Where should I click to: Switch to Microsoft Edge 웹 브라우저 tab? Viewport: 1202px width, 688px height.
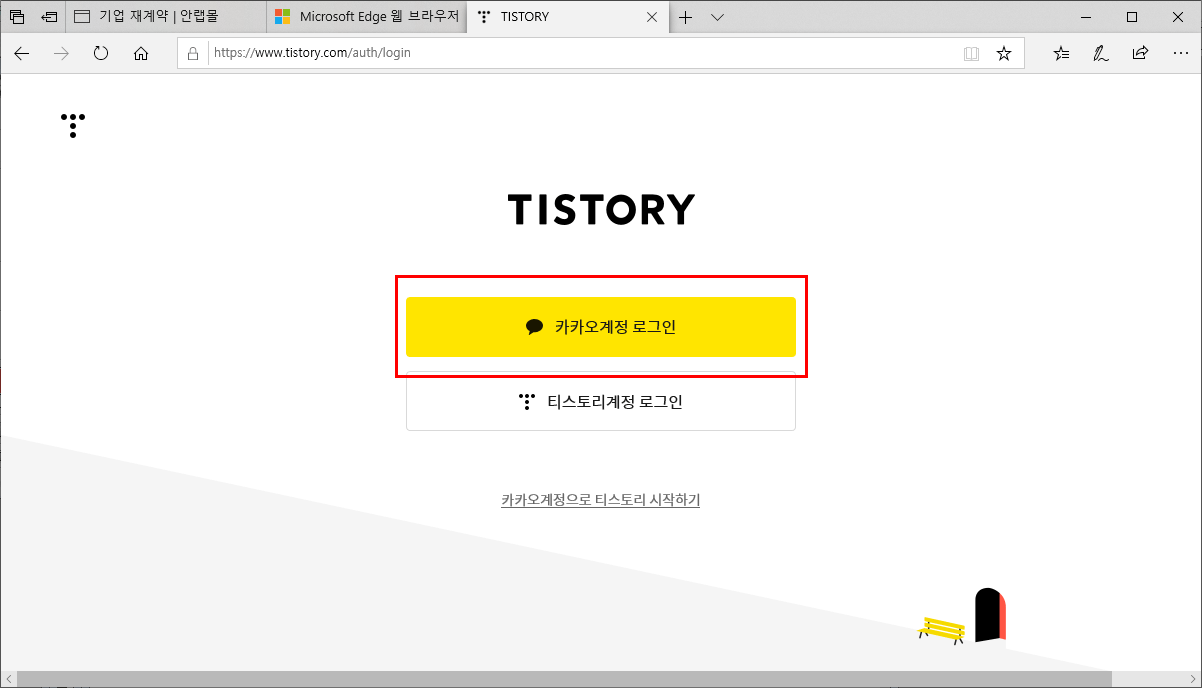367,17
